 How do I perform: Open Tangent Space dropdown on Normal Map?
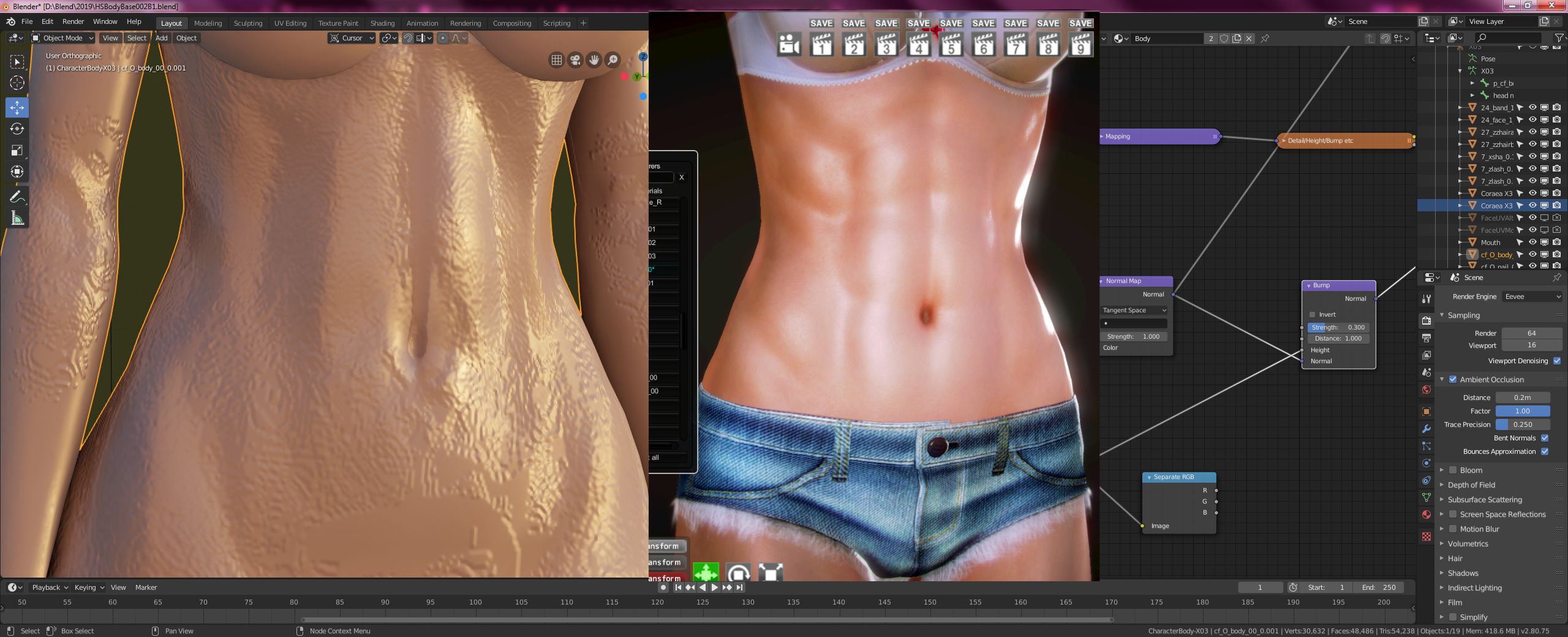coord(1134,310)
